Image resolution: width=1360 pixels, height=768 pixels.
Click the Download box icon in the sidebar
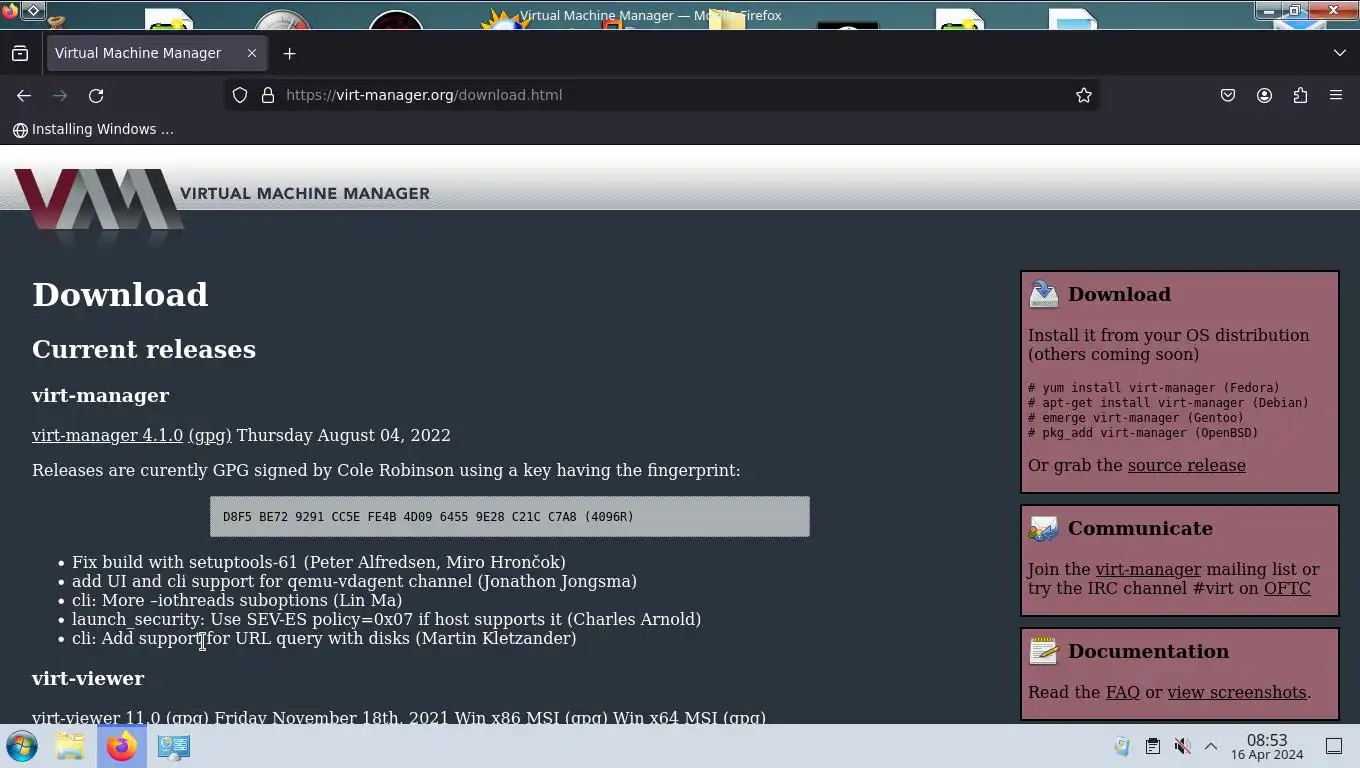(1044, 294)
